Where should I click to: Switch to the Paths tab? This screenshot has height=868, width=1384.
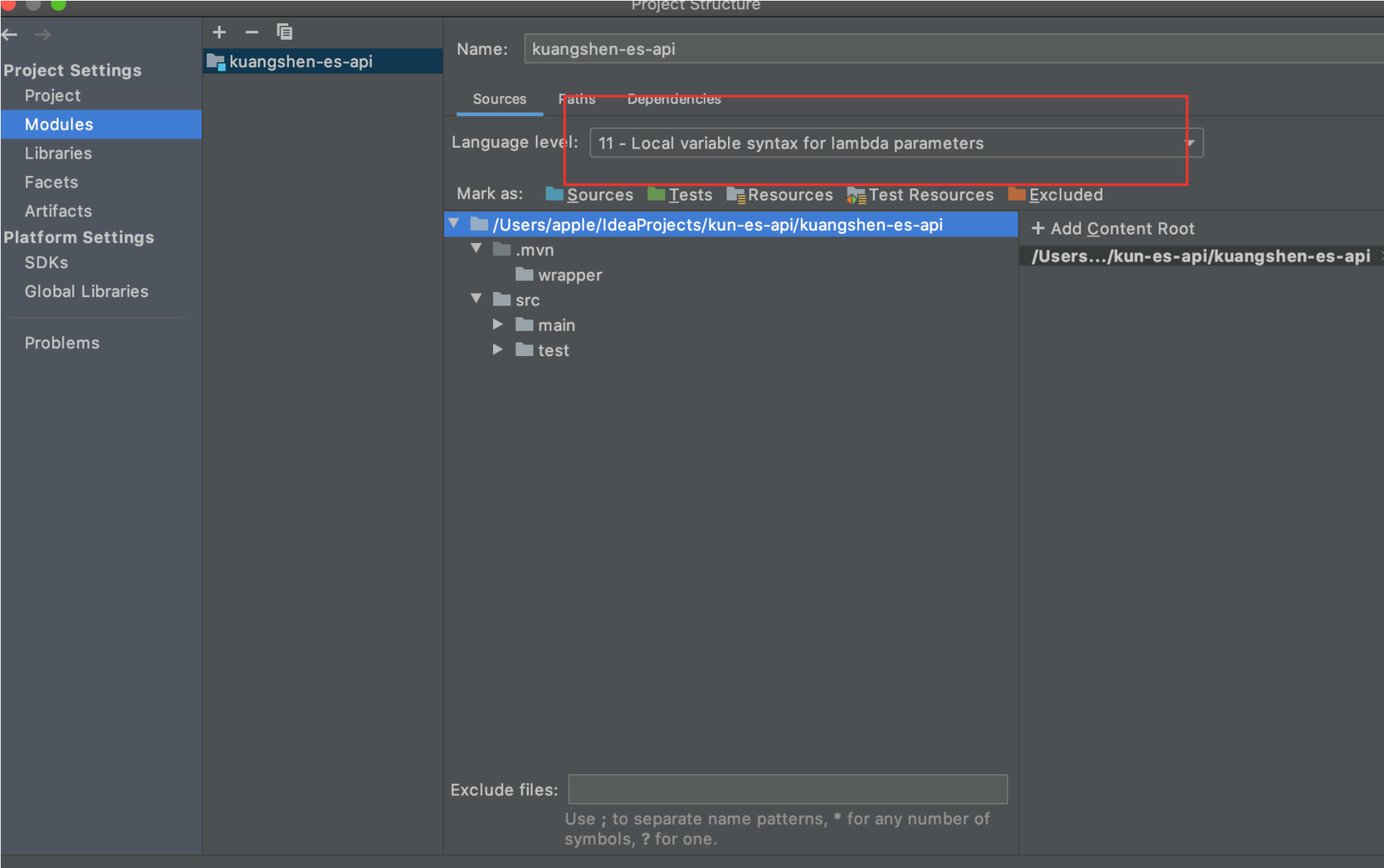[577, 99]
